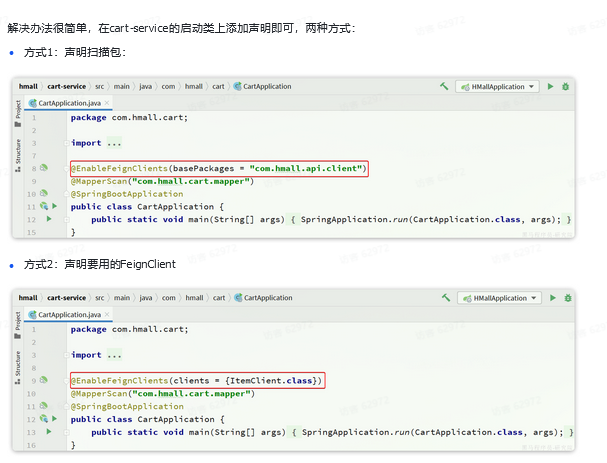Select CartApplication.java tab in lower IDE
Viewport: 607px width, 463px height.
tap(69, 314)
